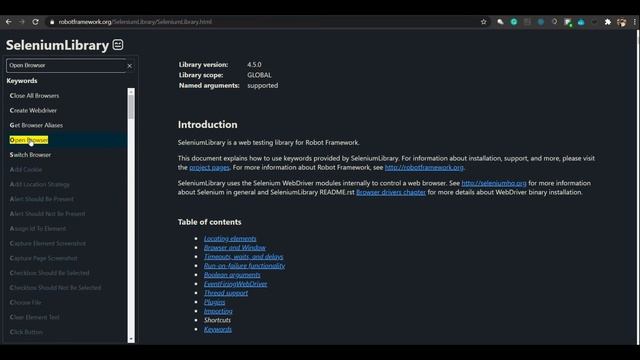Select the Get Browser Aliases keyword

[36, 125]
